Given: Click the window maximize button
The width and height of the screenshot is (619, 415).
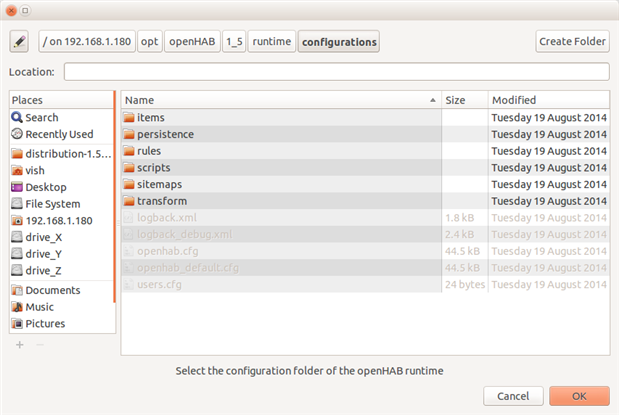Looking at the screenshot, I should 25,10.
